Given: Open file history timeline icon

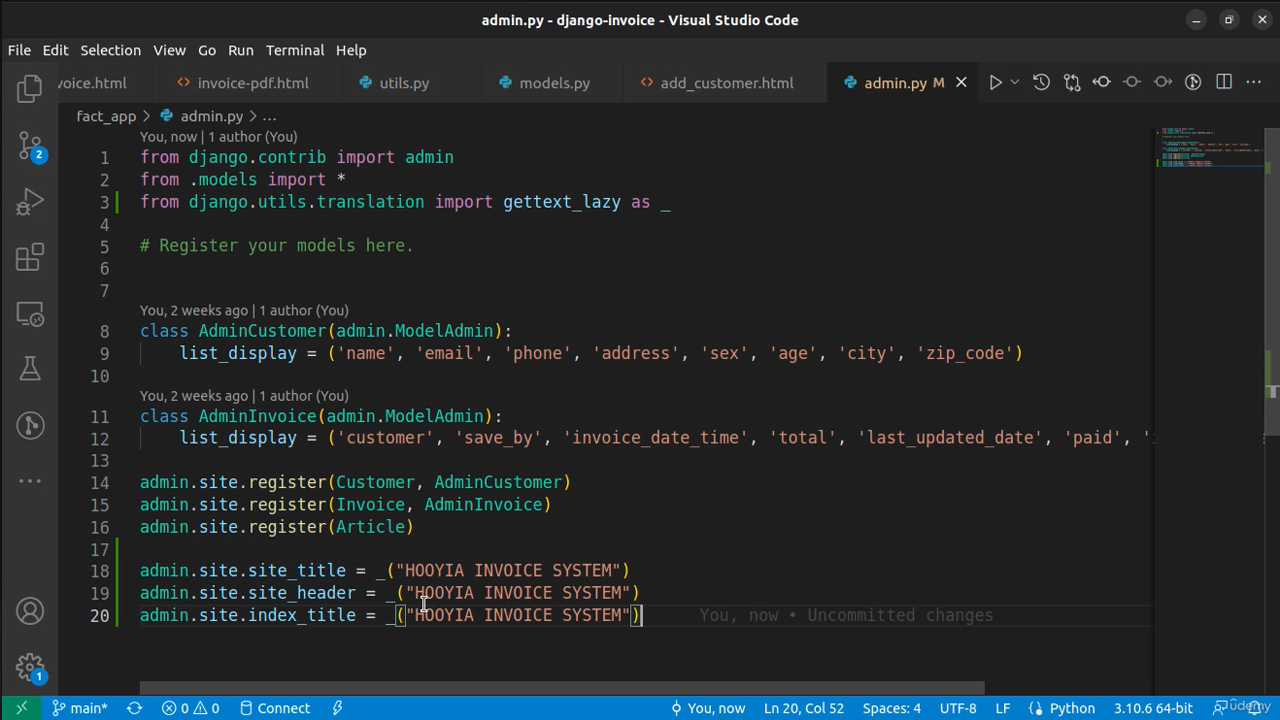Looking at the screenshot, I should (x=1041, y=83).
